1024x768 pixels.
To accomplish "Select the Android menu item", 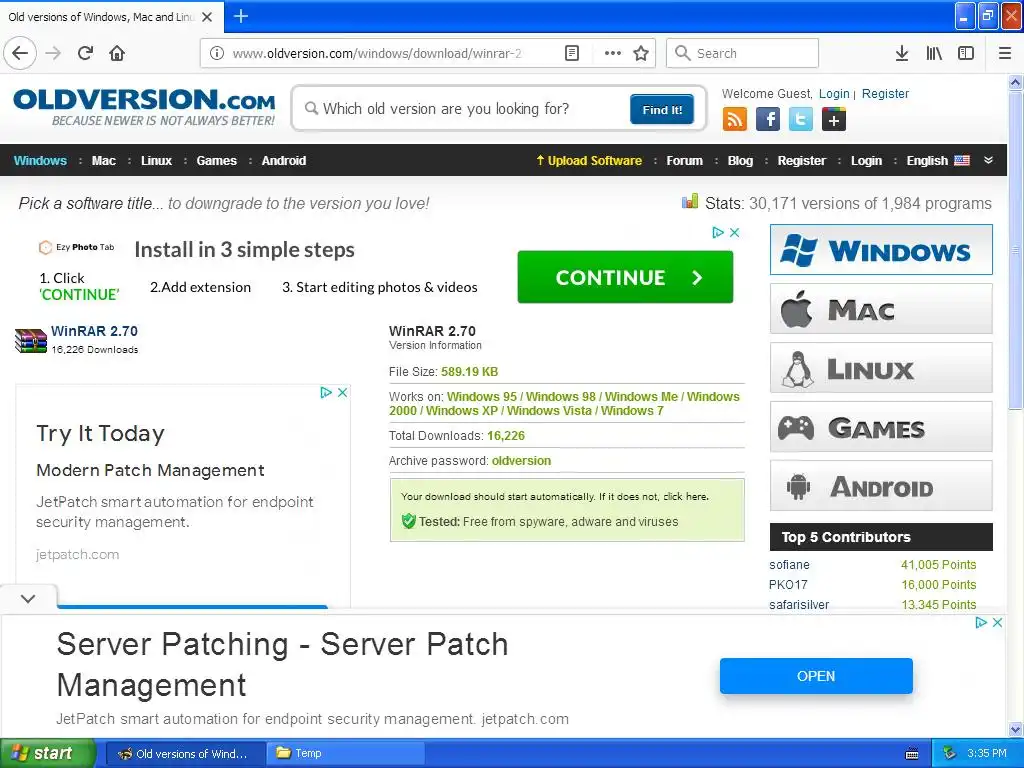I will pos(283,161).
